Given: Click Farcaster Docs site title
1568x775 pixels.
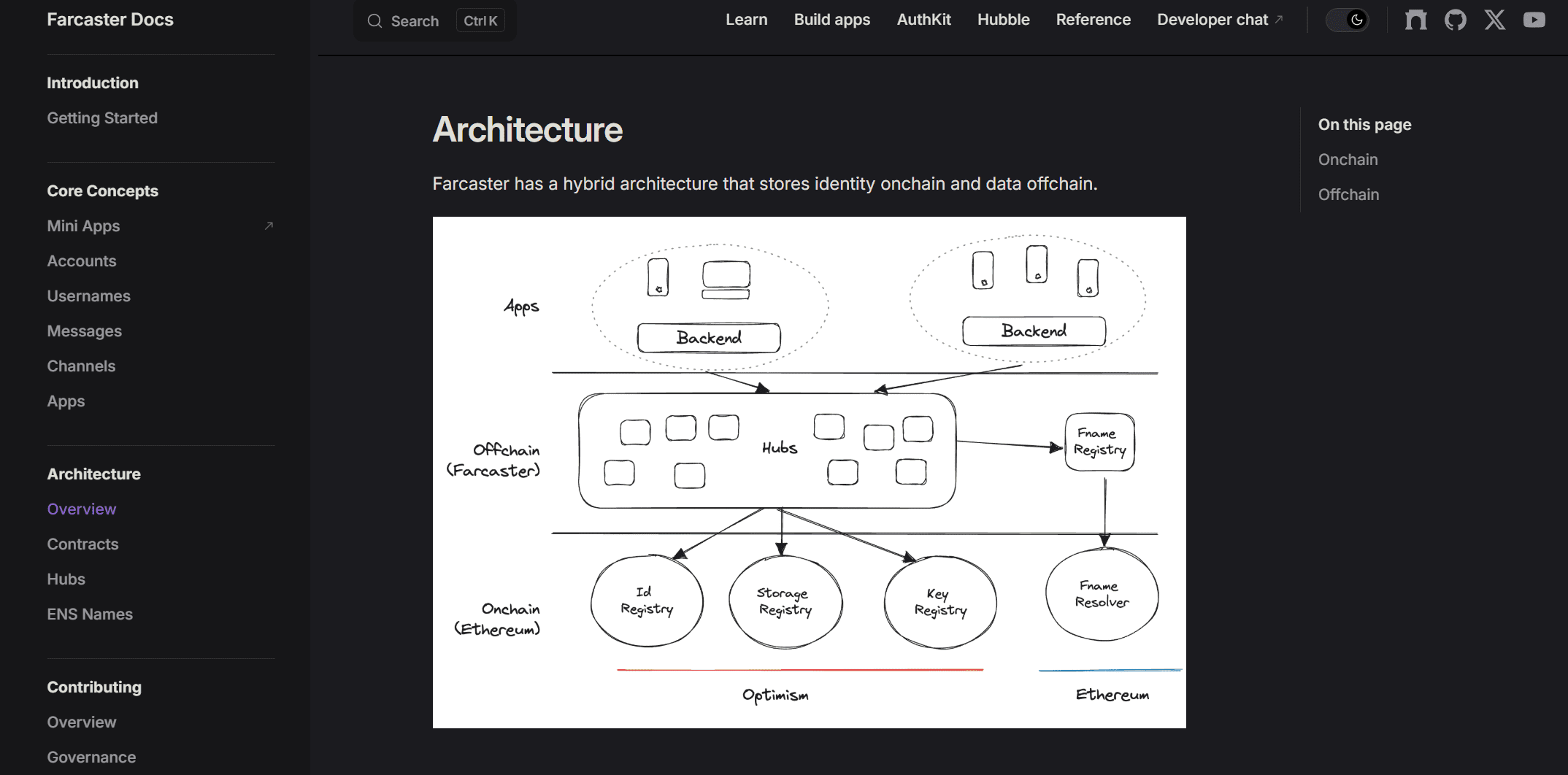Looking at the screenshot, I should click(x=110, y=20).
